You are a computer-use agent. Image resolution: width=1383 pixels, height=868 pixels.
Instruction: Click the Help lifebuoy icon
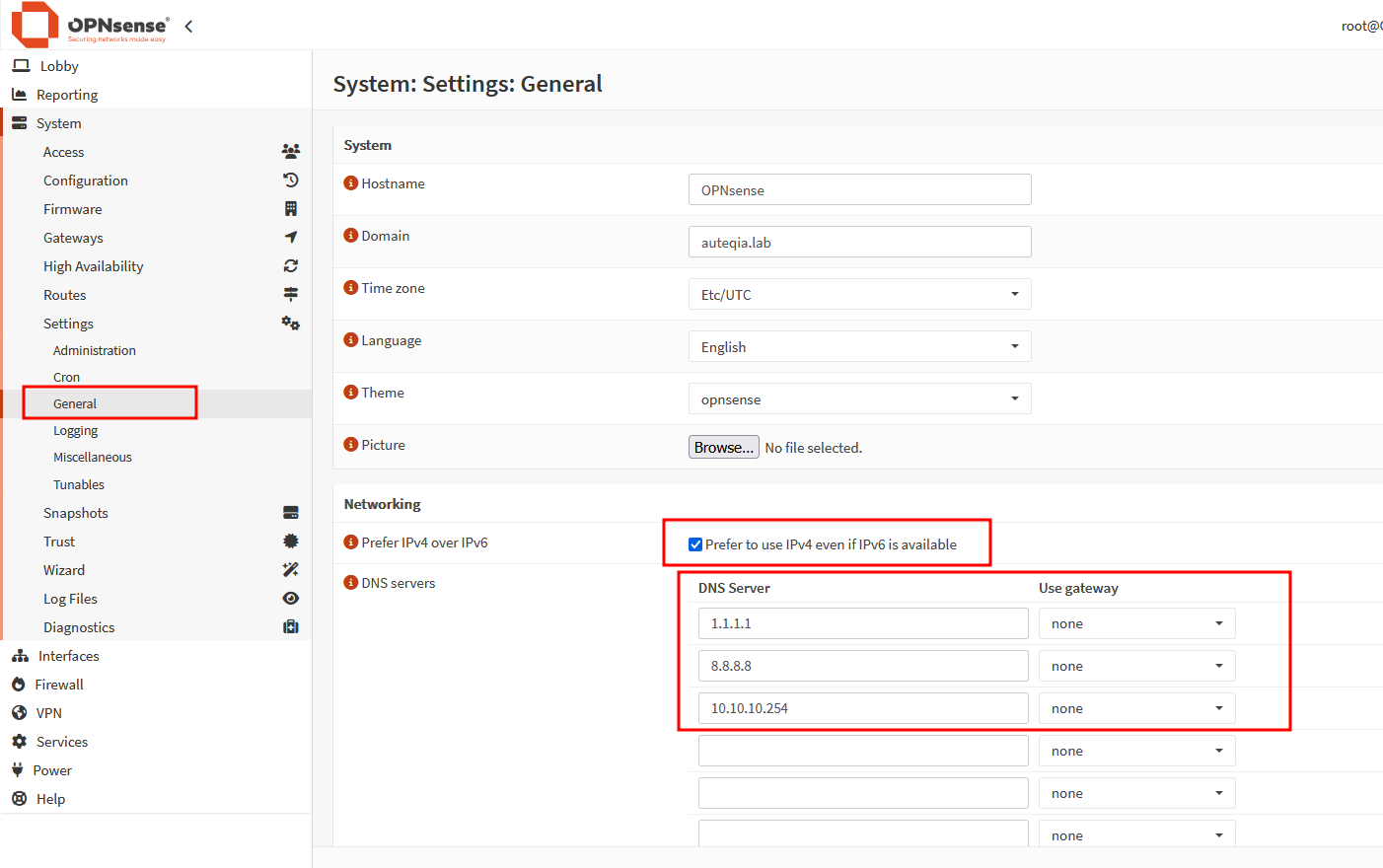pyautogui.click(x=19, y=799)
